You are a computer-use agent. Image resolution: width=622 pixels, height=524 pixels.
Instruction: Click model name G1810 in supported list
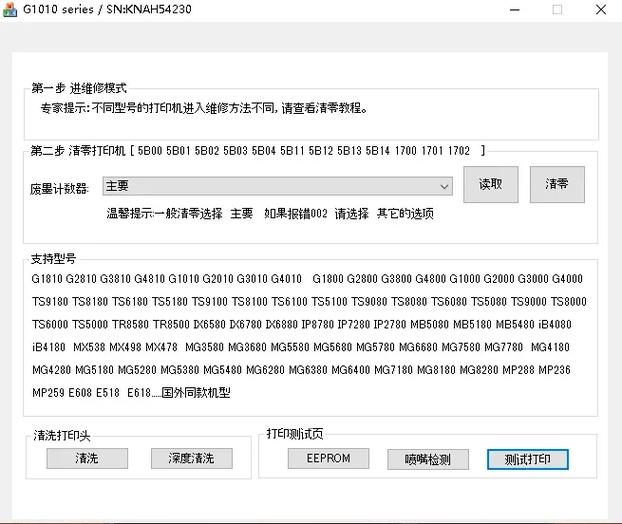[x=47, y=279]
